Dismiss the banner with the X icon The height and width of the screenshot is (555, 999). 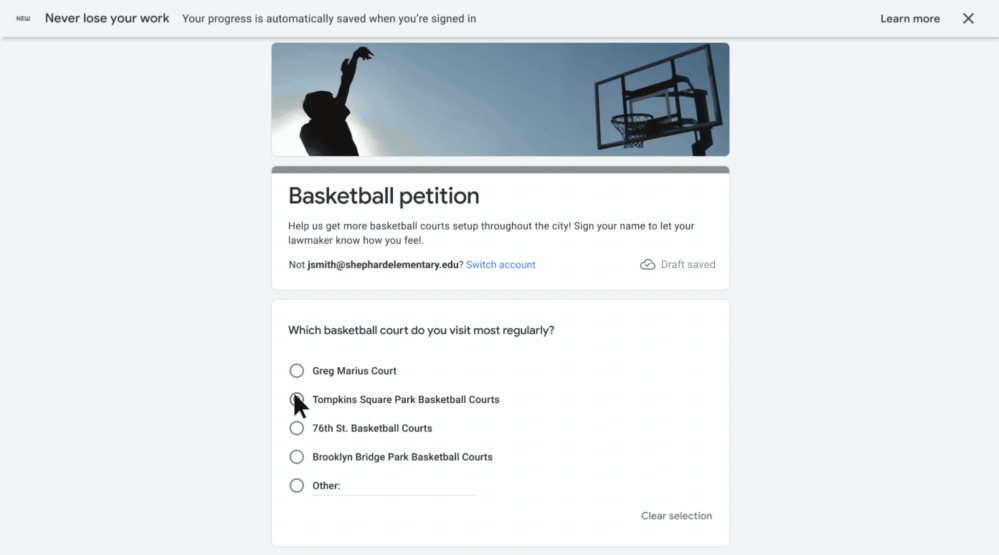[x=968, y=19]
